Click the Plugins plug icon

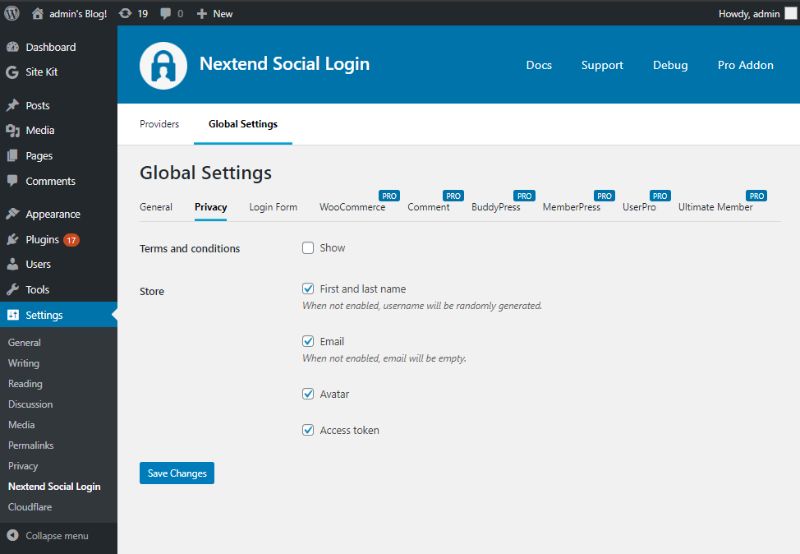13,239
